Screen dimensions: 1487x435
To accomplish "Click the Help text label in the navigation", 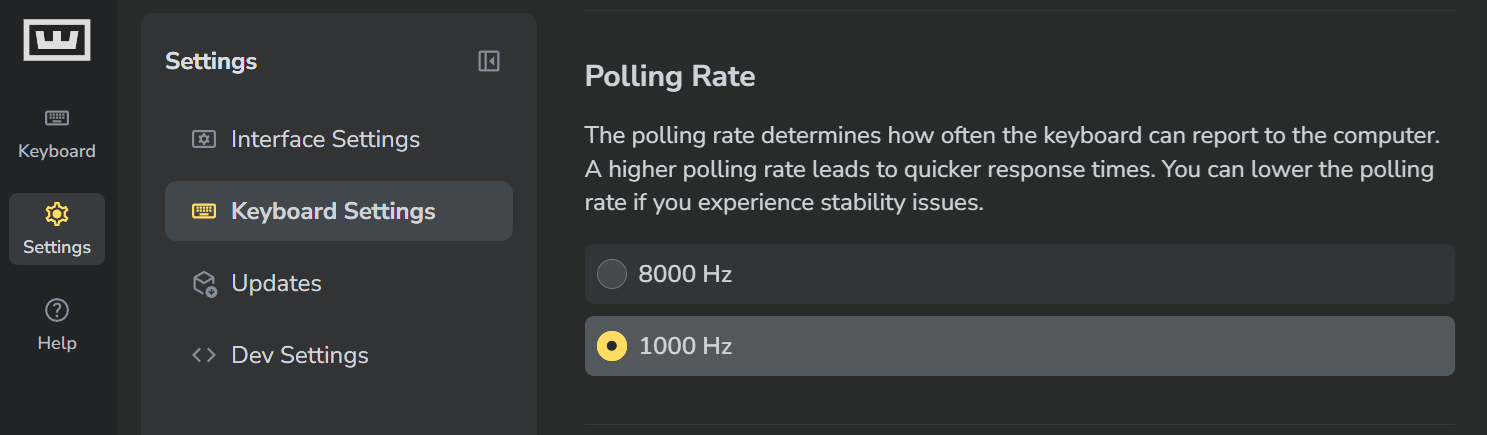I will (57, 343).
